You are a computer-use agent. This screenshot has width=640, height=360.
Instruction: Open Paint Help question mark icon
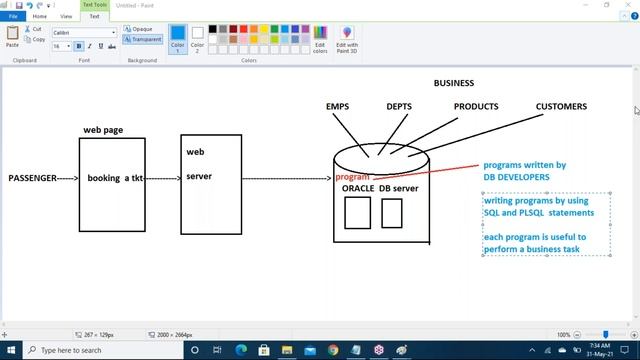tap(634, 16)
